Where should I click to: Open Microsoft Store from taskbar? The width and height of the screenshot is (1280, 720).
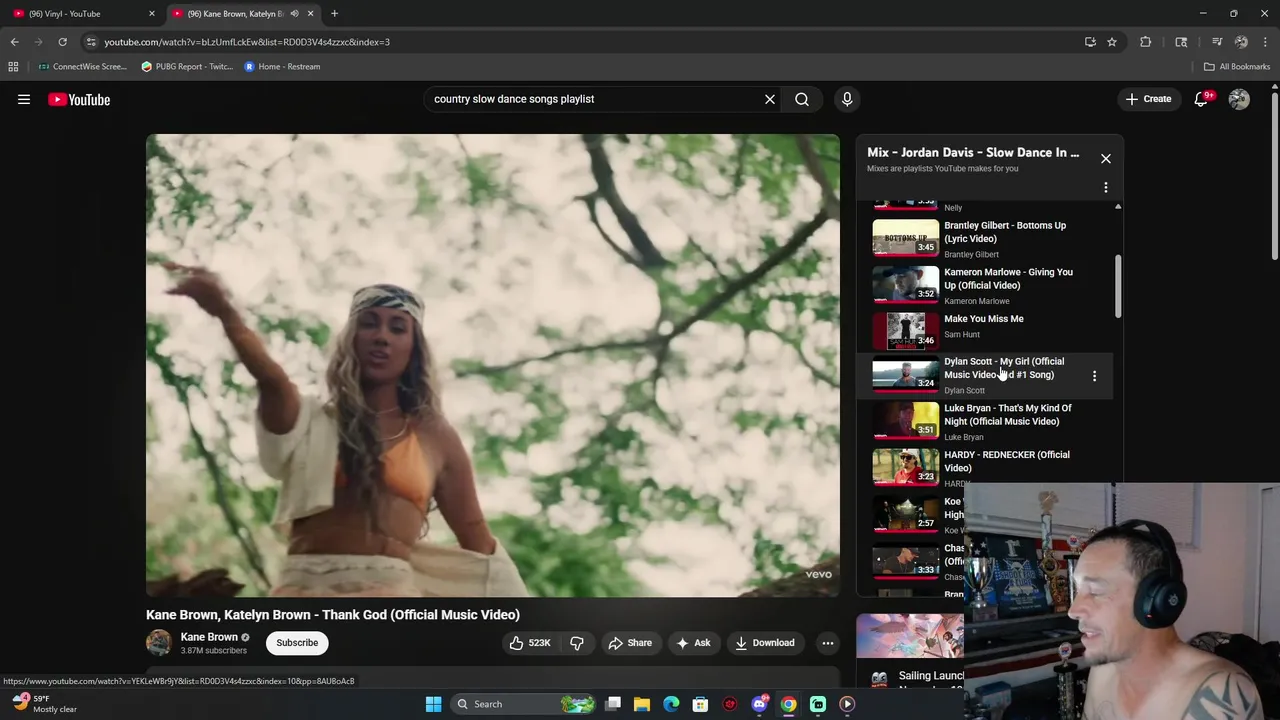tap(700, 704)
